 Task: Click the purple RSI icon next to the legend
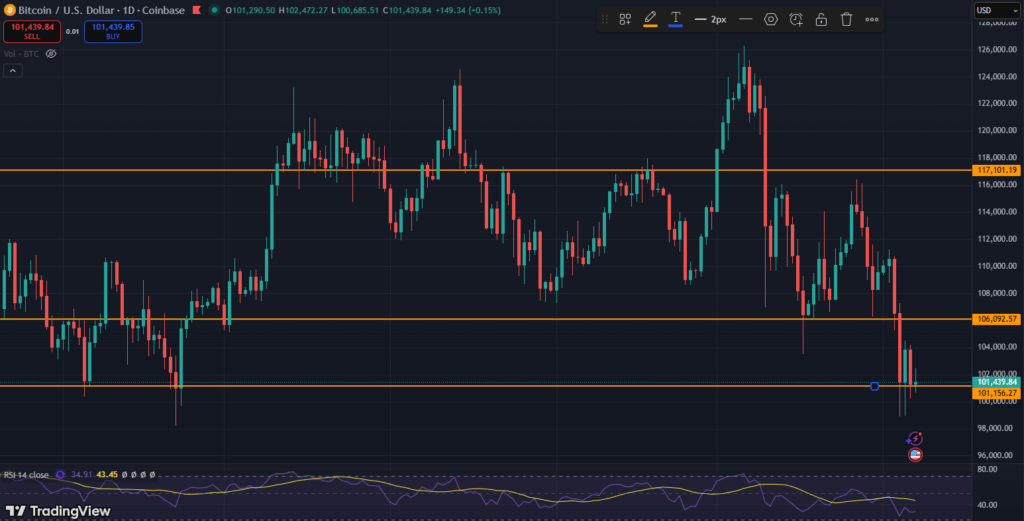(60, 475)
